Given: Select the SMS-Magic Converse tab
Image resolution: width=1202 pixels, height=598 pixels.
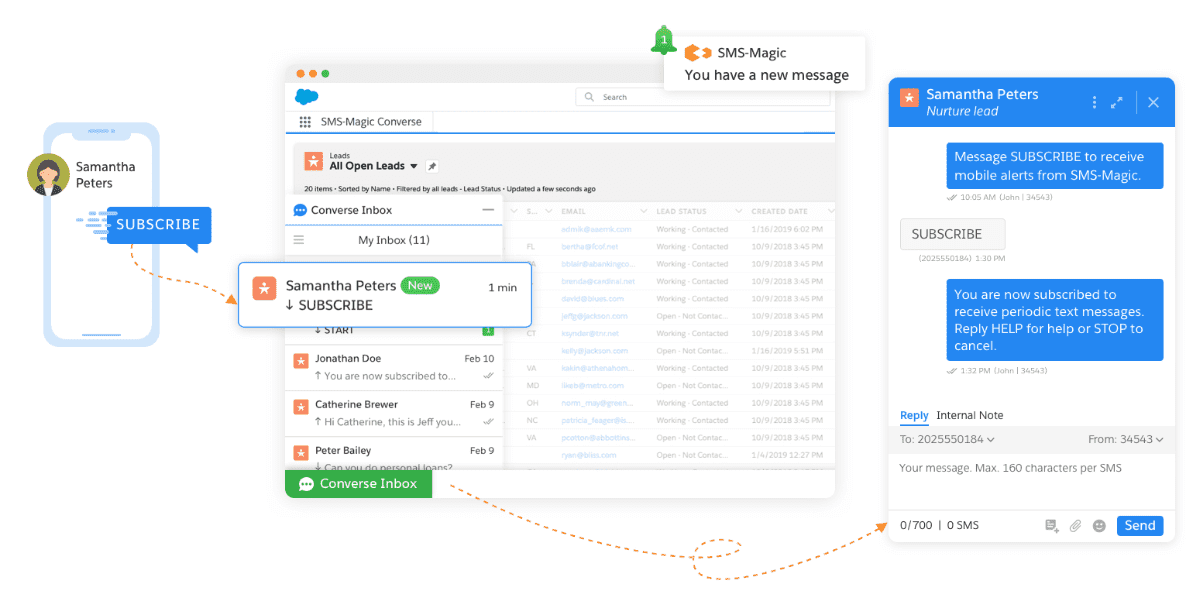Looking at the screenshot, I should tap(371, 122).
